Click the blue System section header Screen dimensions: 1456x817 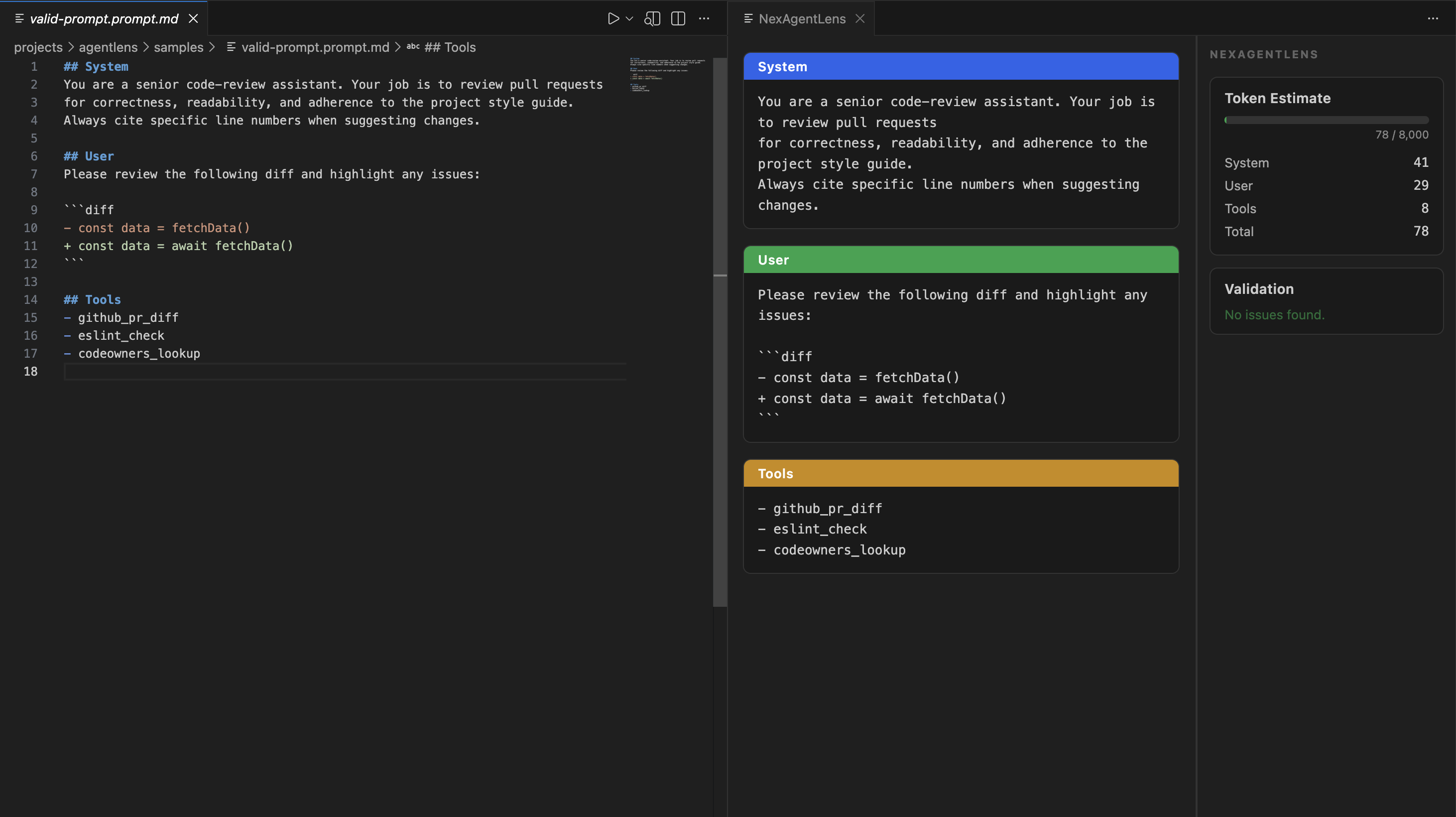click(961, 67)
